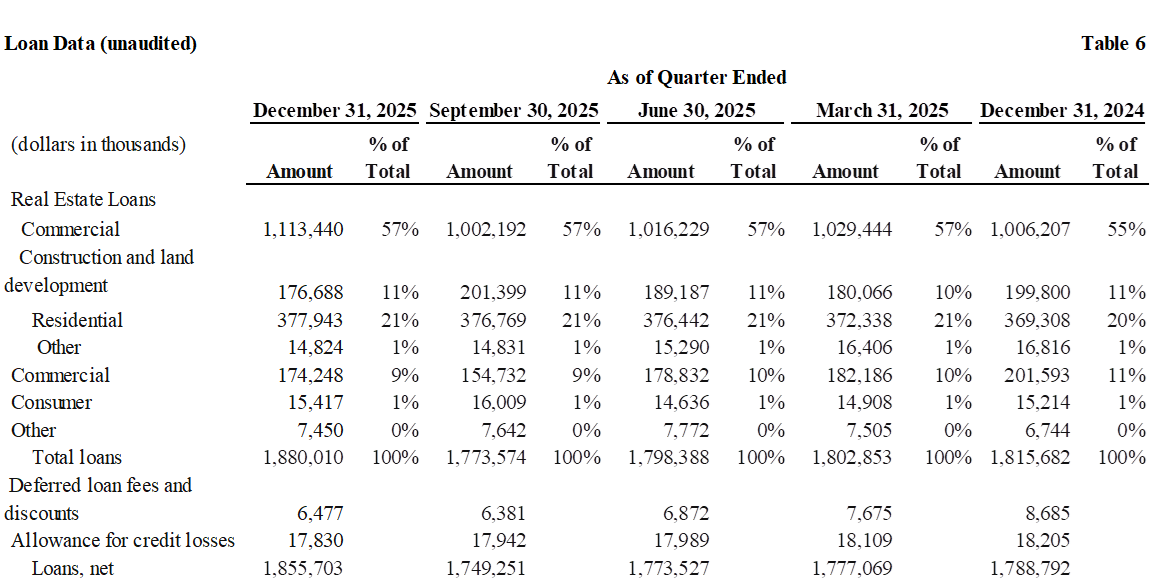This screenshot has height=582, width=1150.
Task: Select the 'December 31, 2024' column header
Action: tap(1062, 109)
